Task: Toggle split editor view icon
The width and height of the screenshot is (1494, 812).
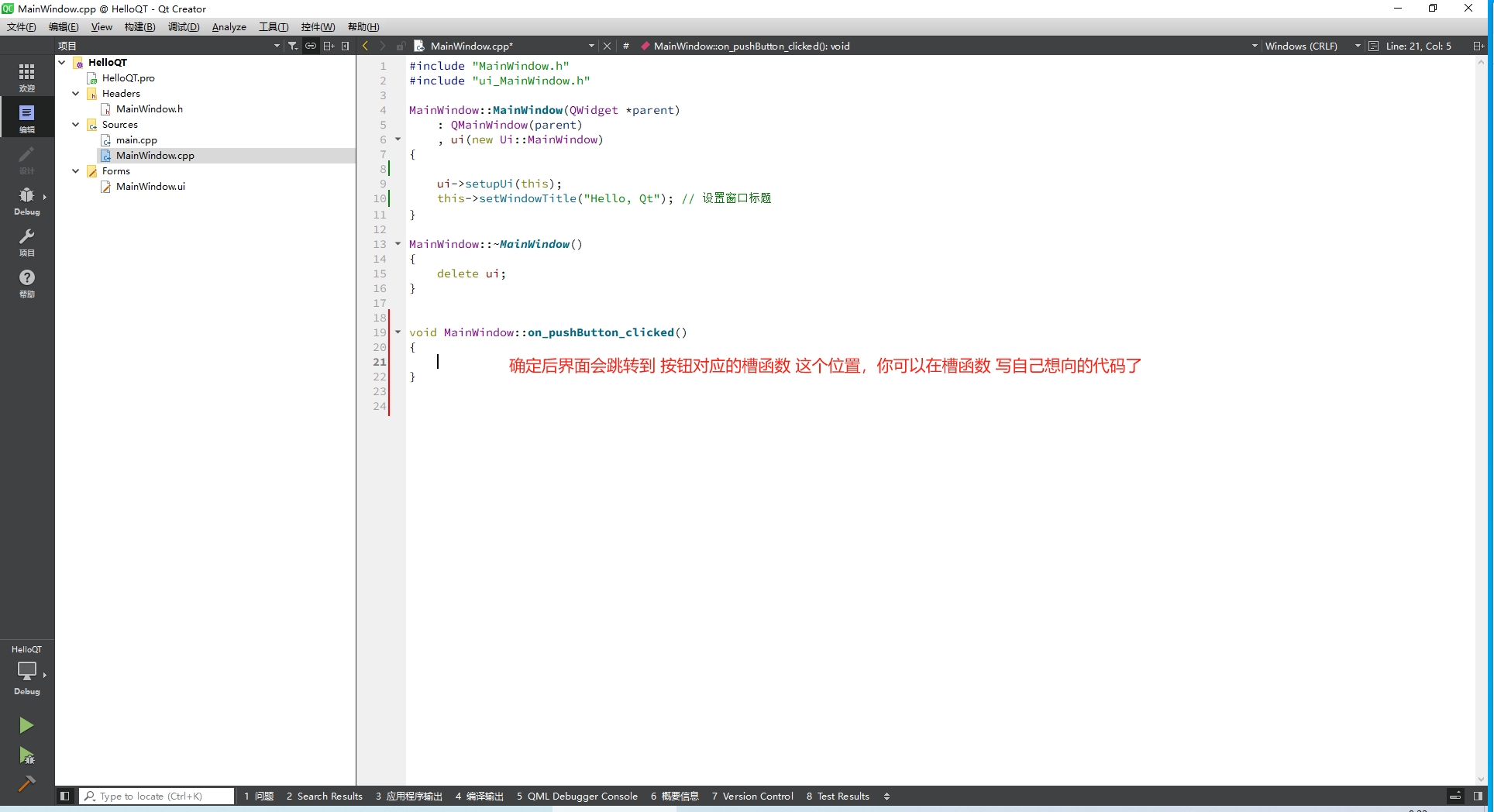Action: pyautogui.click(x=1479, y=46)
